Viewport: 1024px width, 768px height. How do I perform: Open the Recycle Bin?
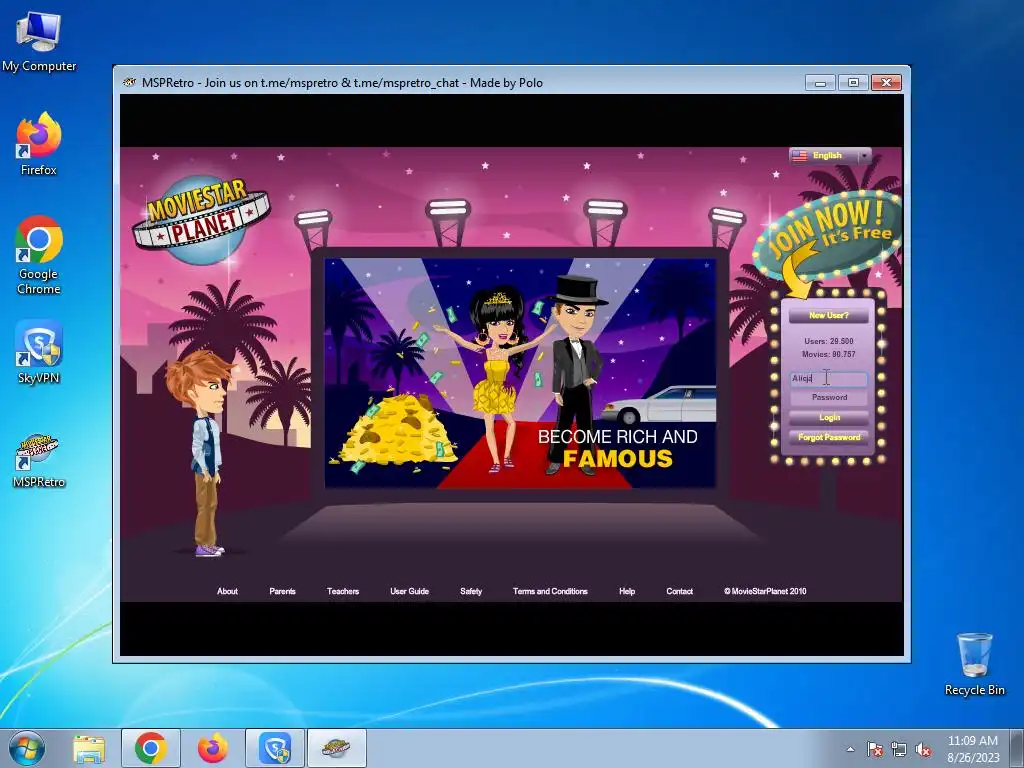(974, 664)
